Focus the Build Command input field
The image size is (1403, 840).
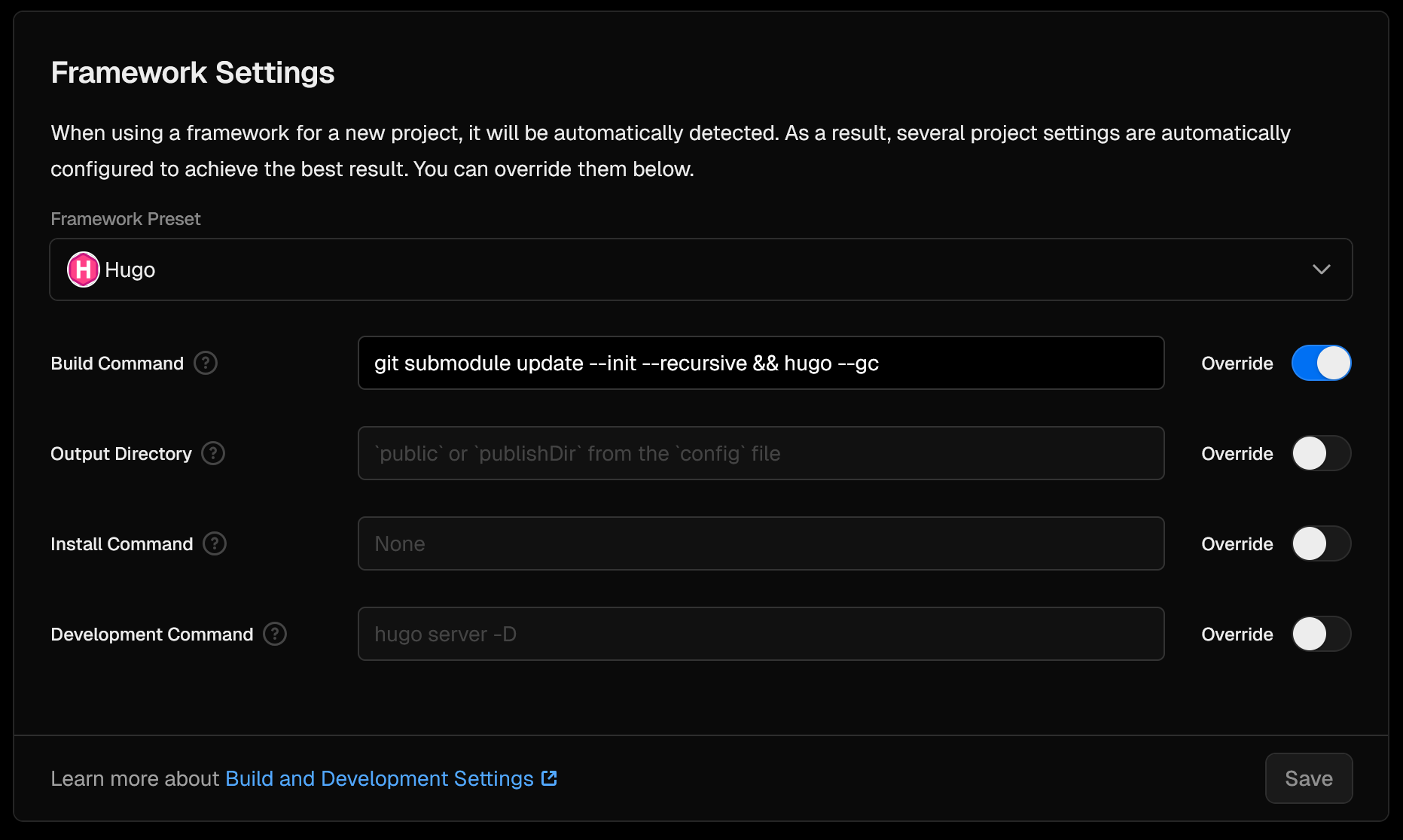coord(761,363)
